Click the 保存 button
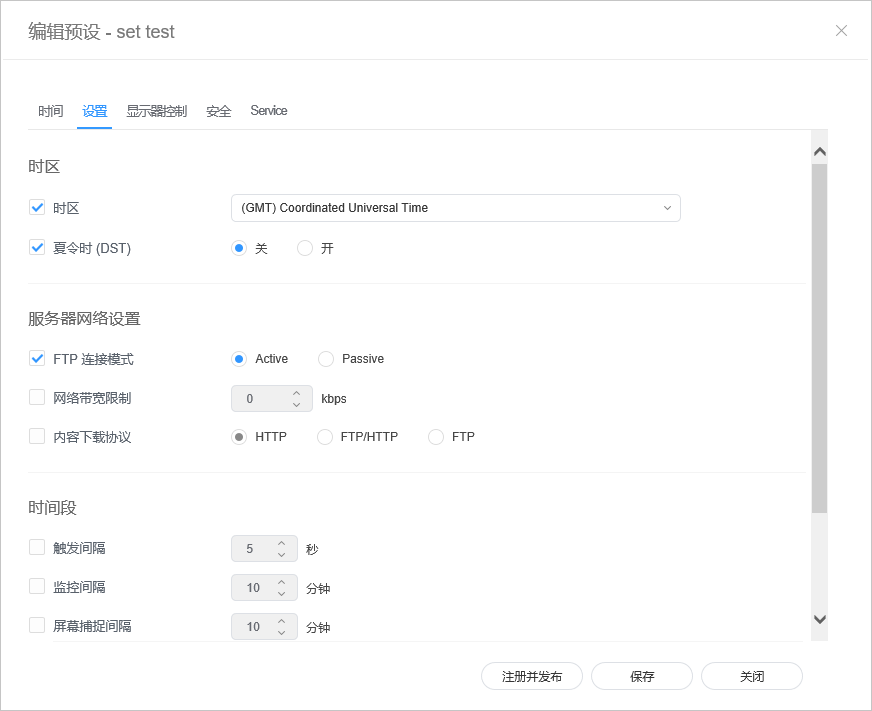 point(641,676)
